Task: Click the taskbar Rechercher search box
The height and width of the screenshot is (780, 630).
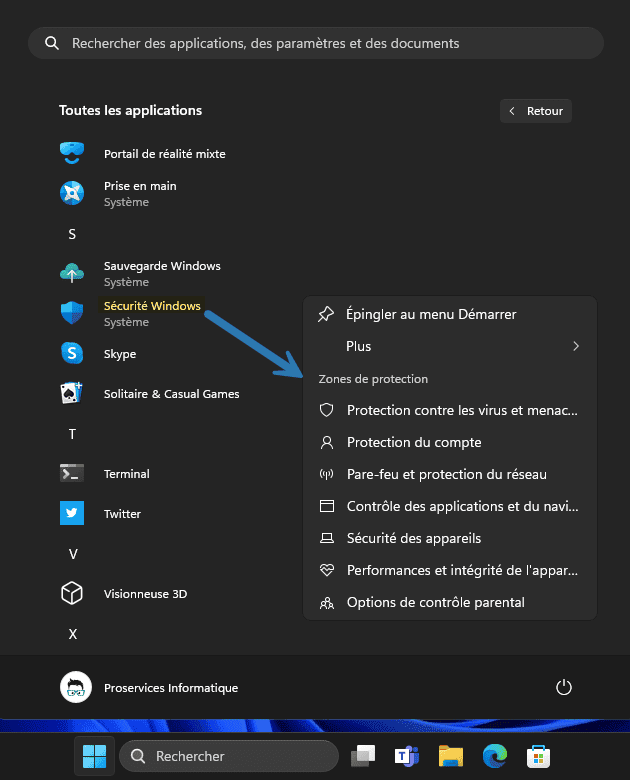Action: pyautogui.click(x=229, y=756)
